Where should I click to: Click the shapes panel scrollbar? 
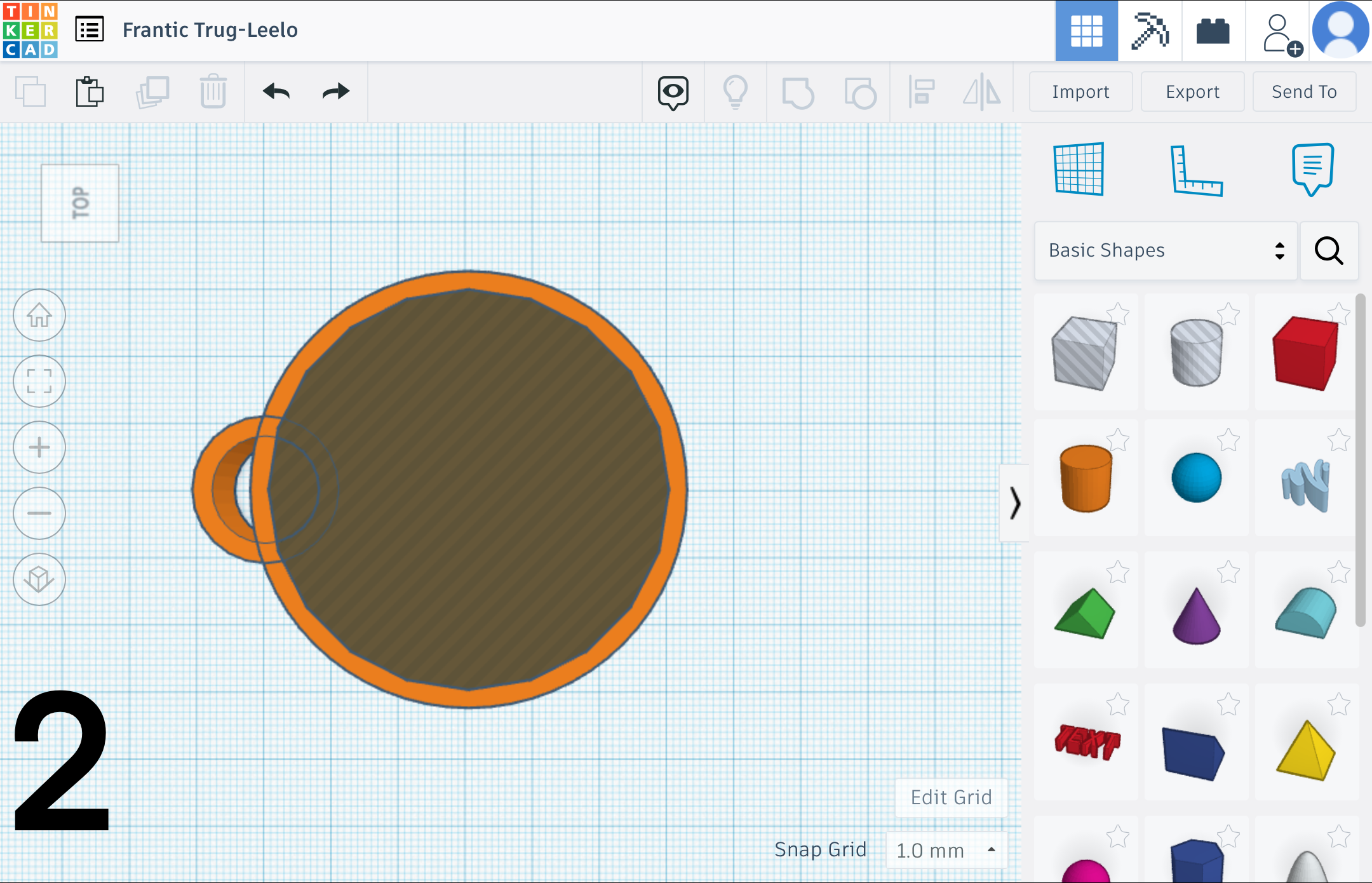pyautogui.click(x=1361, y=460)
